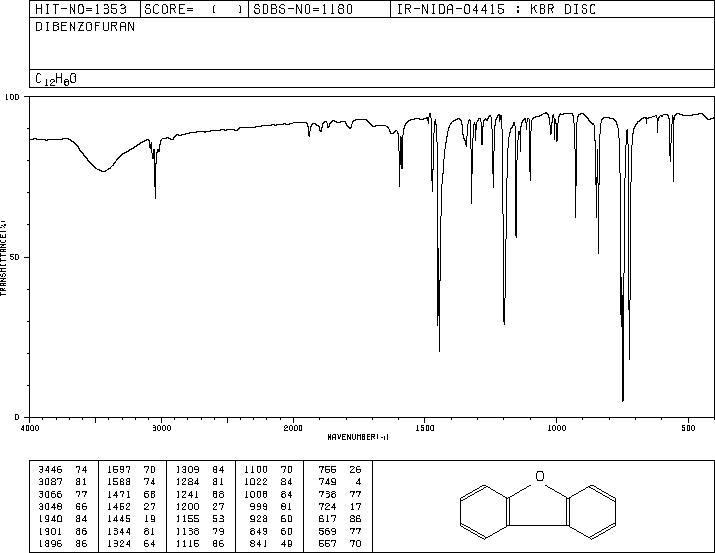This screenshot has width=715, height=553.
Task: Click the WAVENUMBER x-axis title
Action: [358, 437]
